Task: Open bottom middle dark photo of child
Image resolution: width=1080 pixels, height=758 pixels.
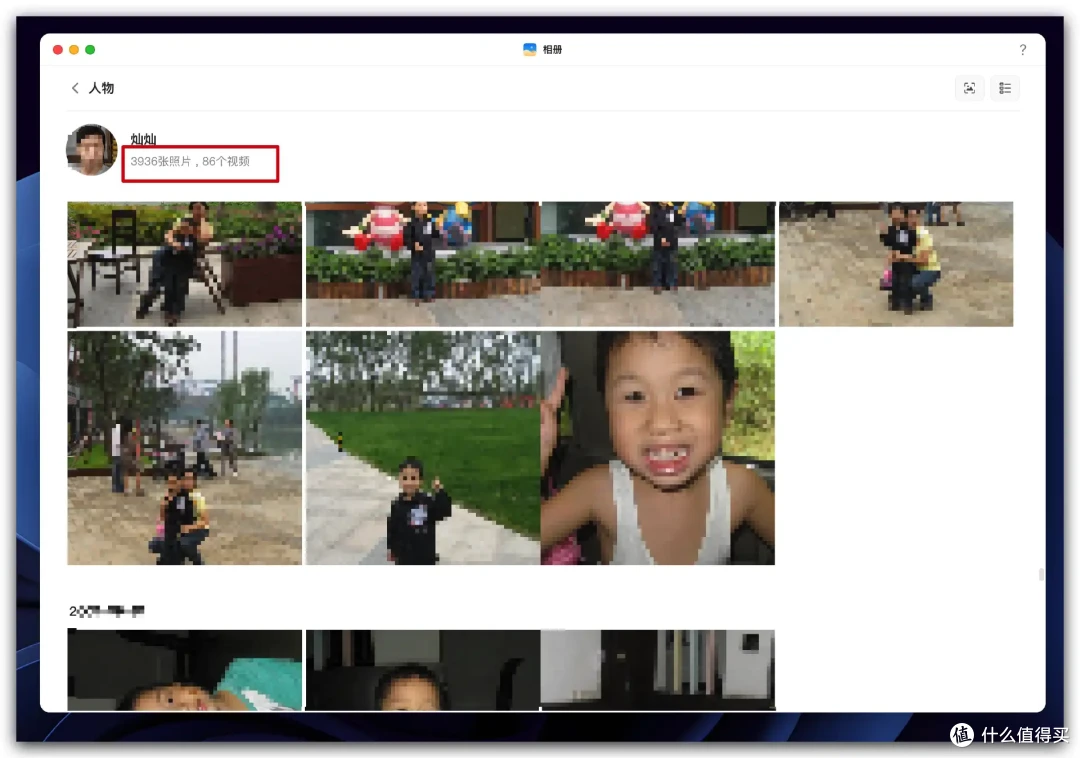Action: click(x=423, y=670)
